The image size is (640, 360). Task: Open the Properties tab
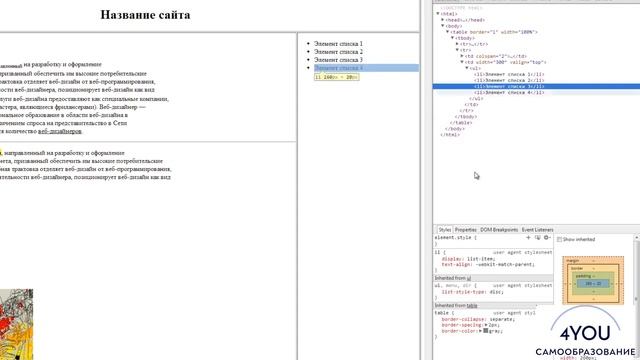465,230
